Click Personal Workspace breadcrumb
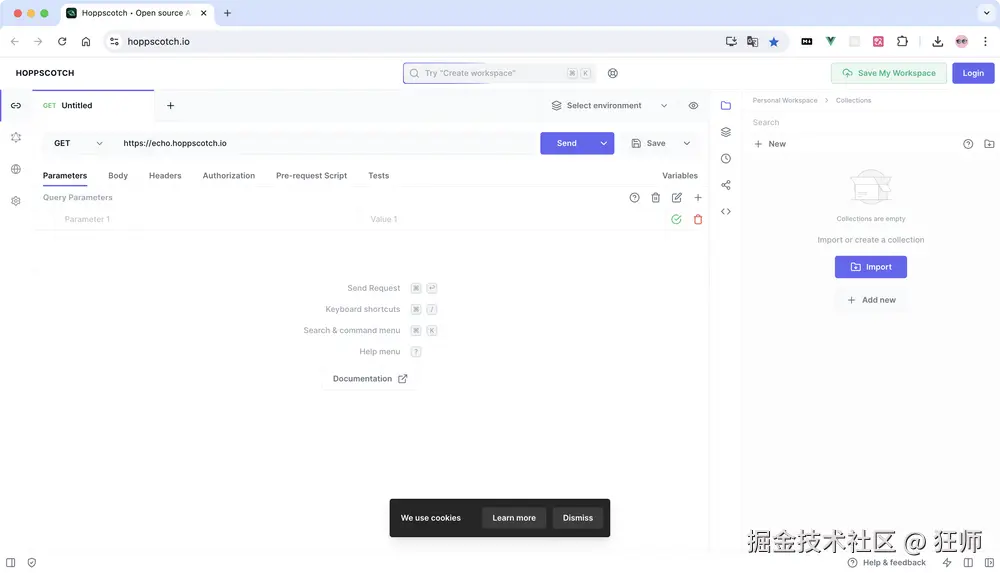 [x=784, y=101]
